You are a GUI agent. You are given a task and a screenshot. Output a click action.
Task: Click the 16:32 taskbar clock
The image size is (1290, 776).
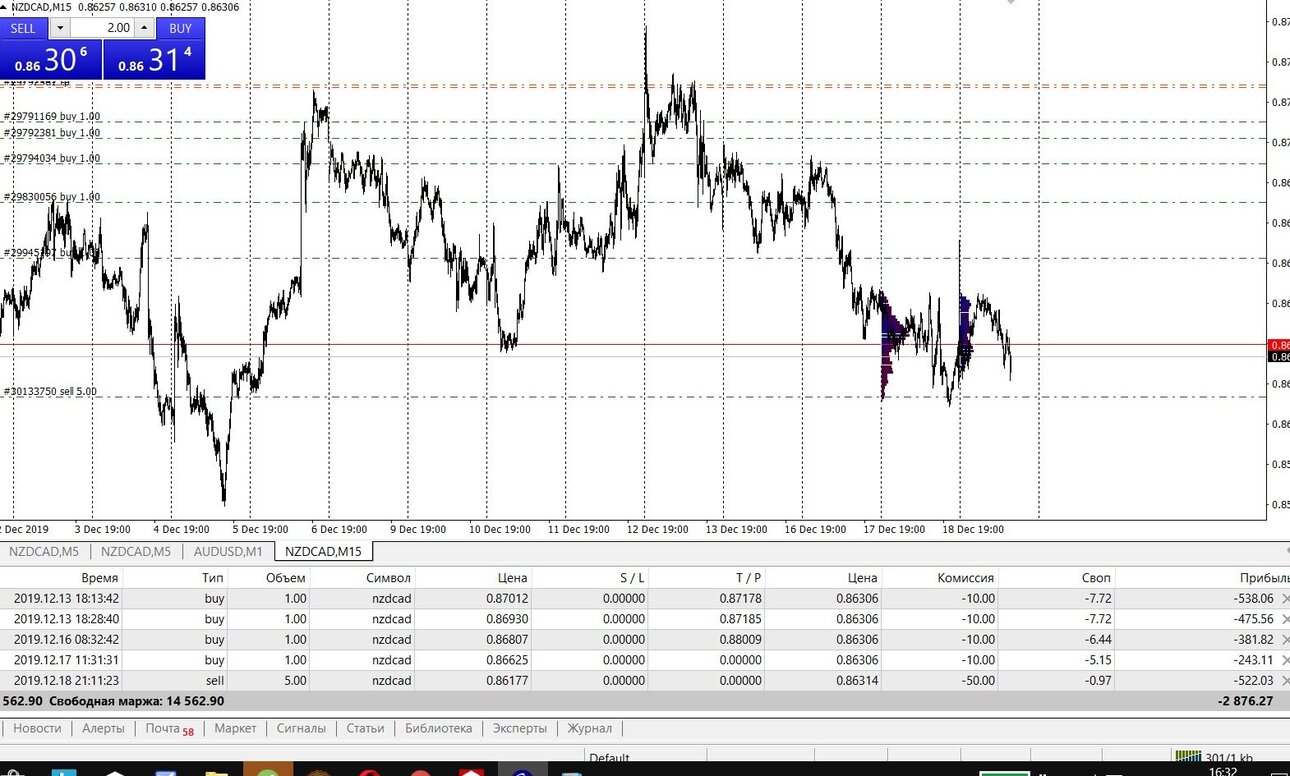(x=1221, y=771)
